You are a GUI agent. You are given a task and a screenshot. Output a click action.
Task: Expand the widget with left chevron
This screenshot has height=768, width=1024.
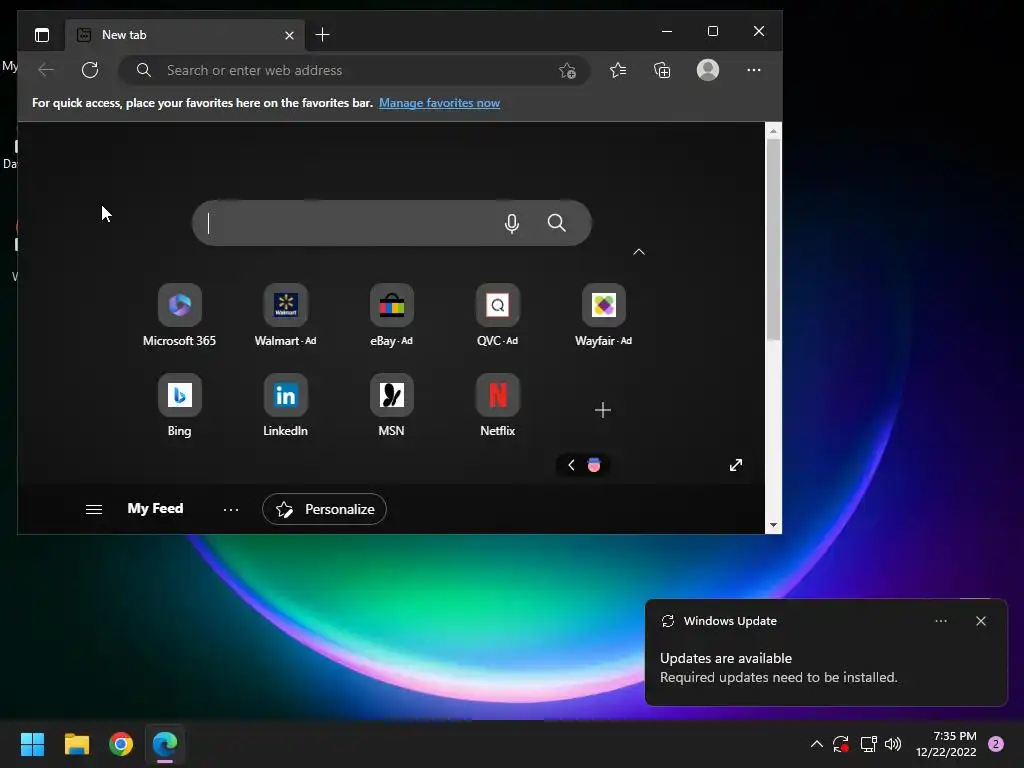point(571,465)
